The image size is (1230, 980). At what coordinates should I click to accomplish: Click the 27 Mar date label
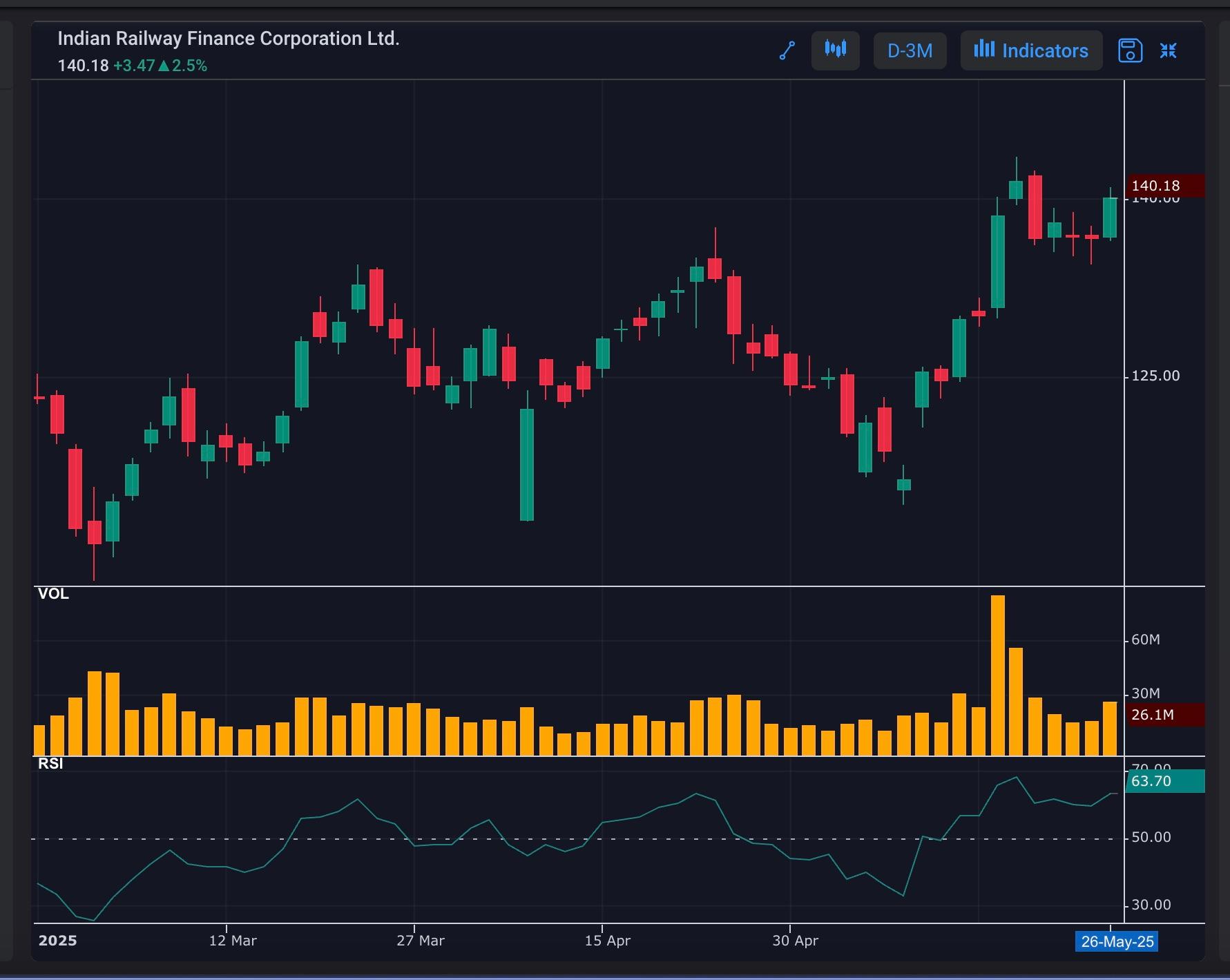coord(421,941)
